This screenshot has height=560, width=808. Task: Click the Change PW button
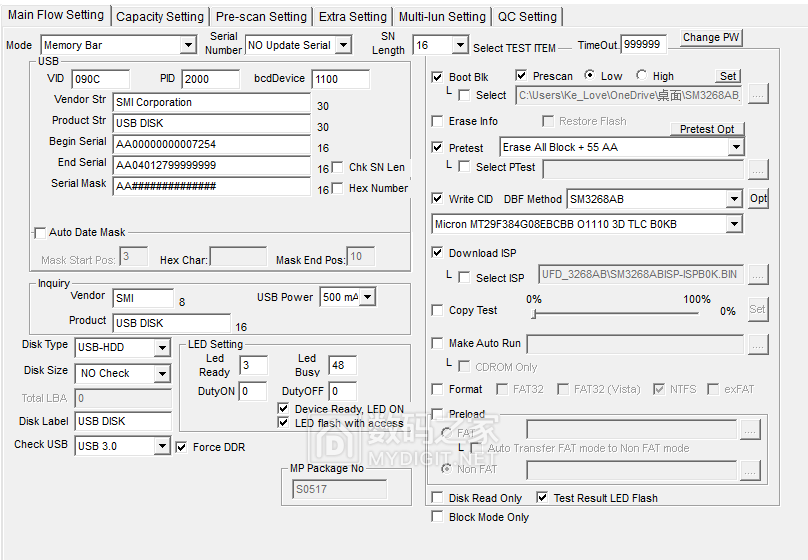711,38
